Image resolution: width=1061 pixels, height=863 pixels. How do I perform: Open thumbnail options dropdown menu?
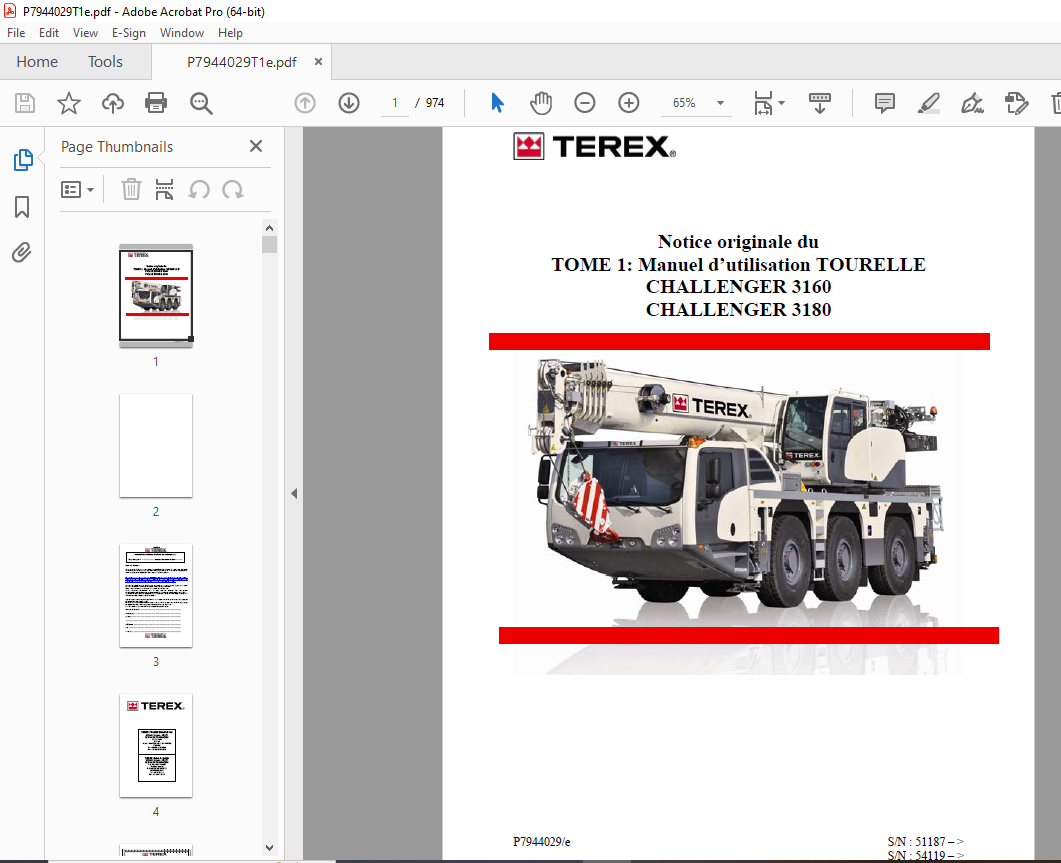point(77,190)
